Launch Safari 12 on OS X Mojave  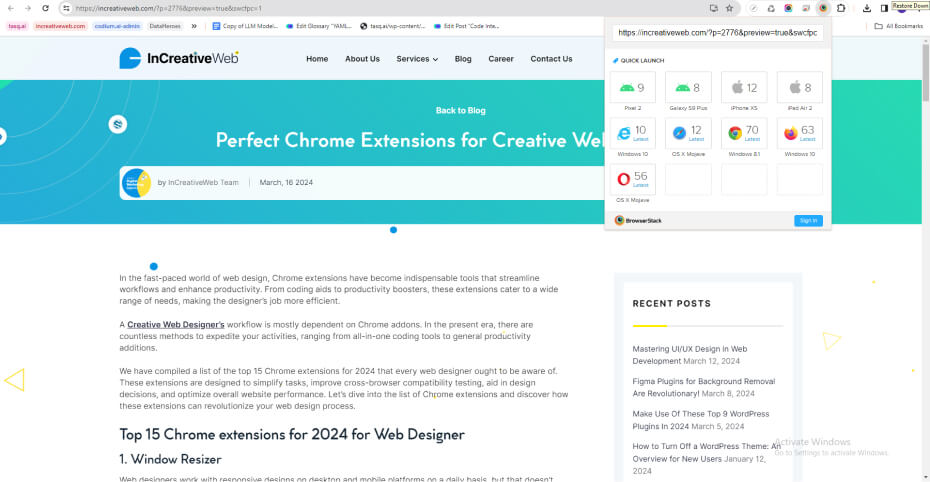click(688, 134)
